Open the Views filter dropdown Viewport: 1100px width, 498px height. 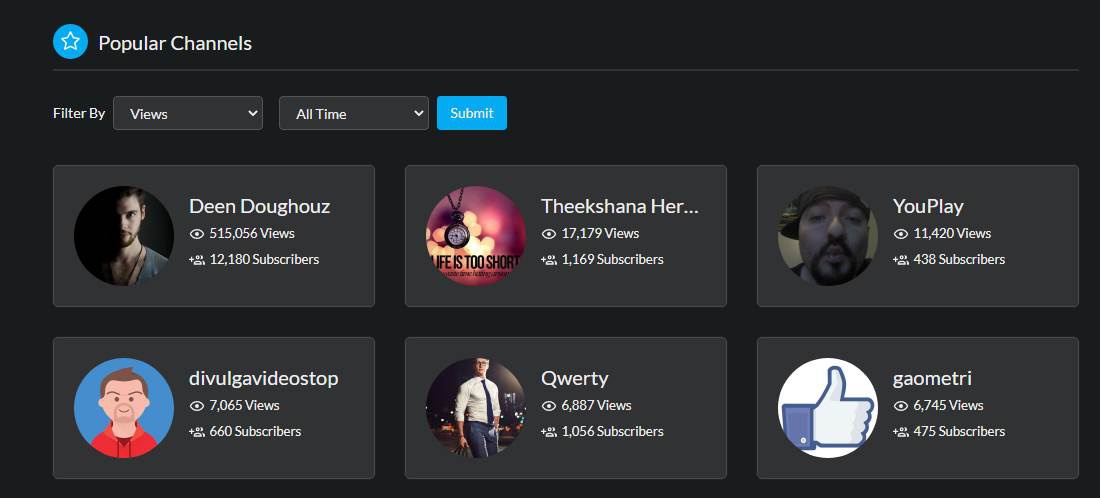[188, 113]
